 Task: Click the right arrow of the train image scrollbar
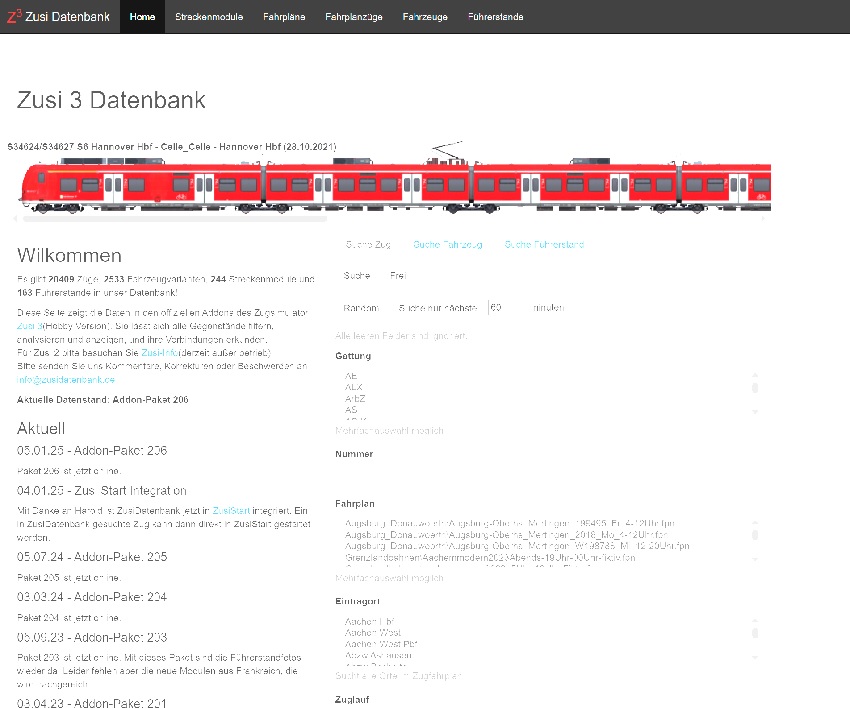click(766, 217)
